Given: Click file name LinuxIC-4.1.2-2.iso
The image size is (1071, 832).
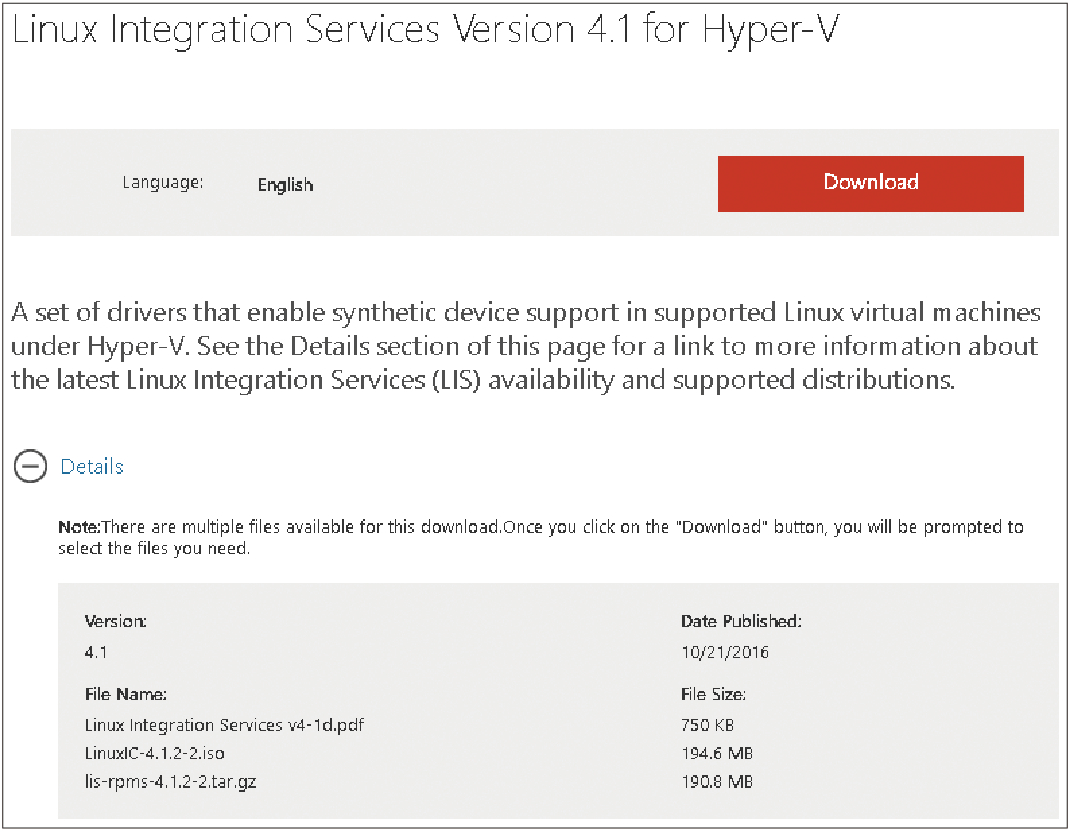Looking at the screenshot, I should [x=154, y=753].
